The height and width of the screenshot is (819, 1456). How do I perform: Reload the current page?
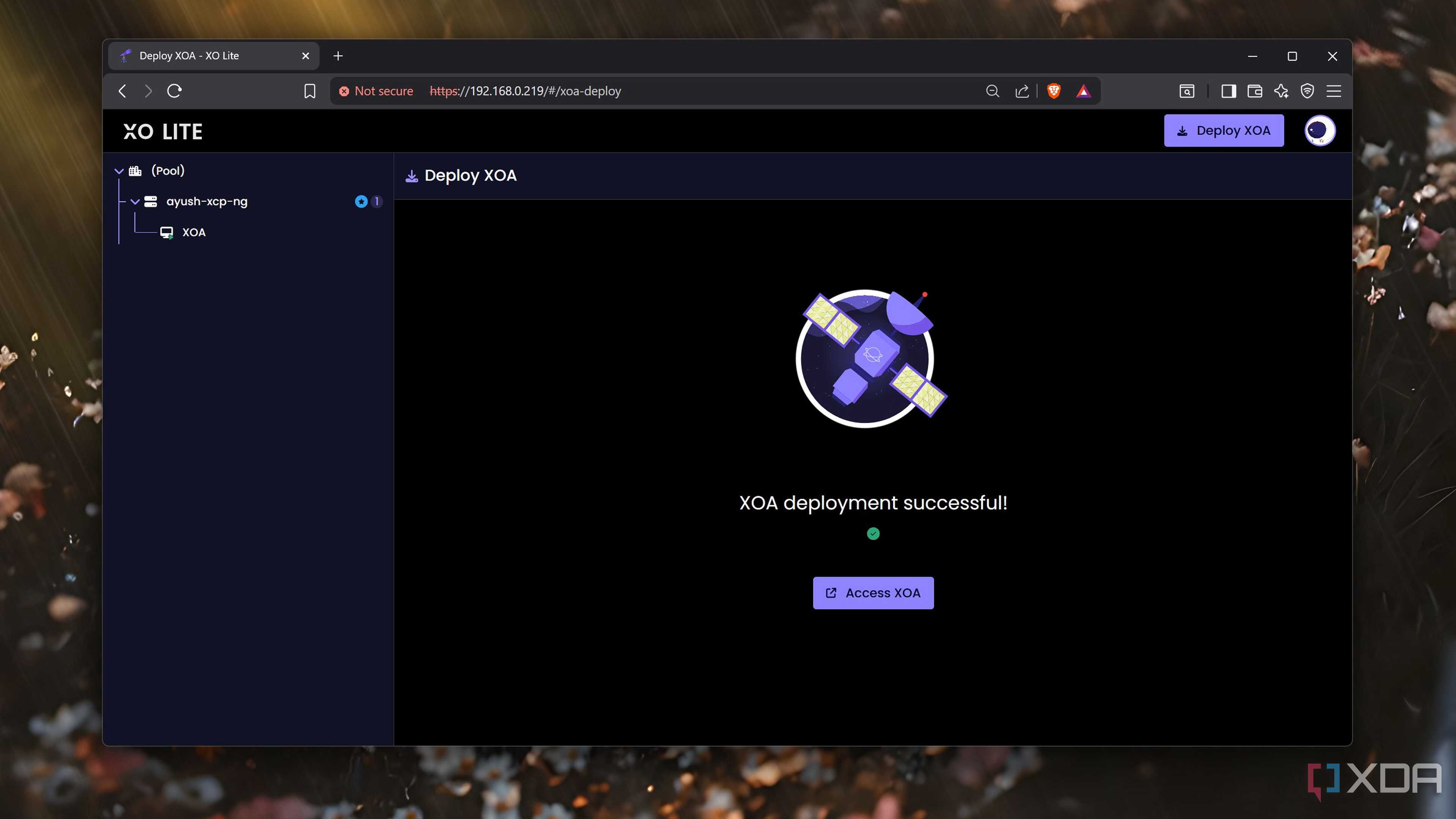174,91
